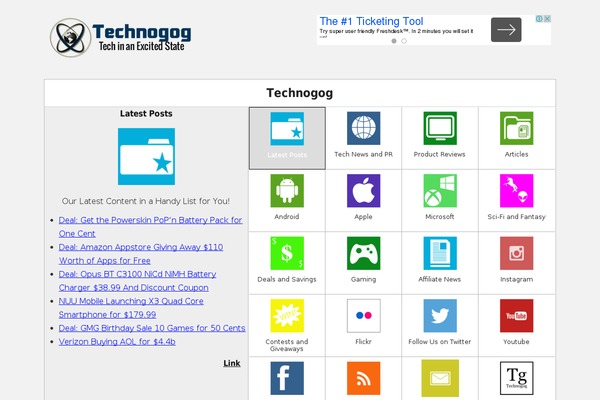Open the ad info icon
The image size is (600, 400).
tap(539, 19)
